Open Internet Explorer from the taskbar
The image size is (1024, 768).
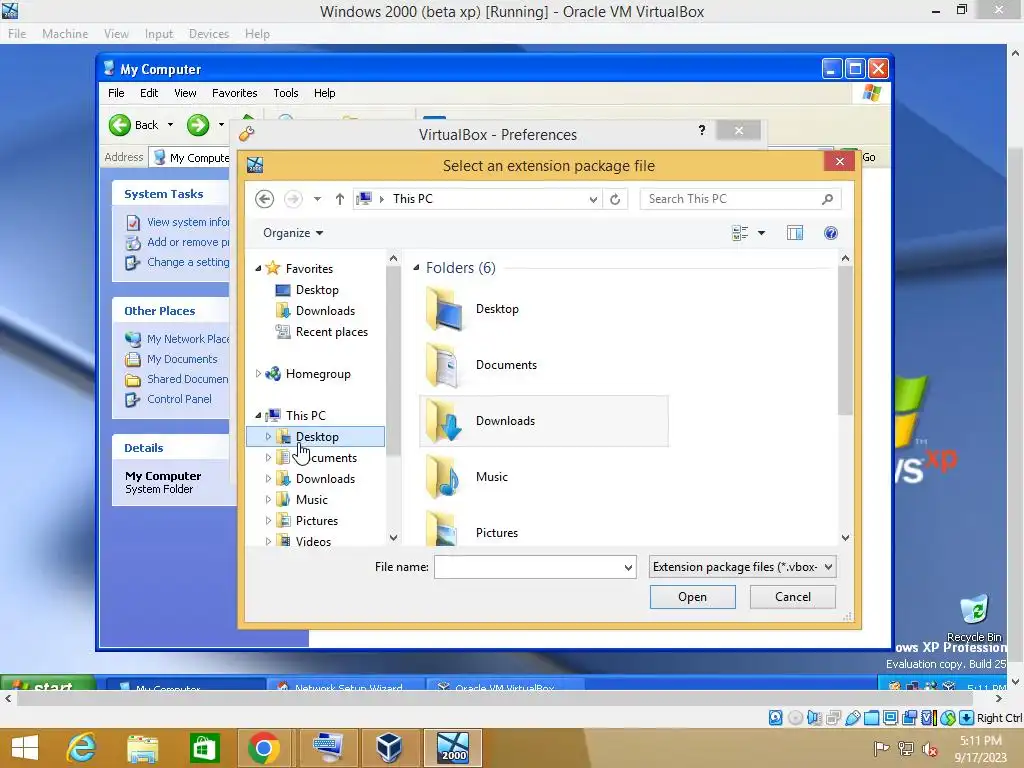tap(82, 748)
